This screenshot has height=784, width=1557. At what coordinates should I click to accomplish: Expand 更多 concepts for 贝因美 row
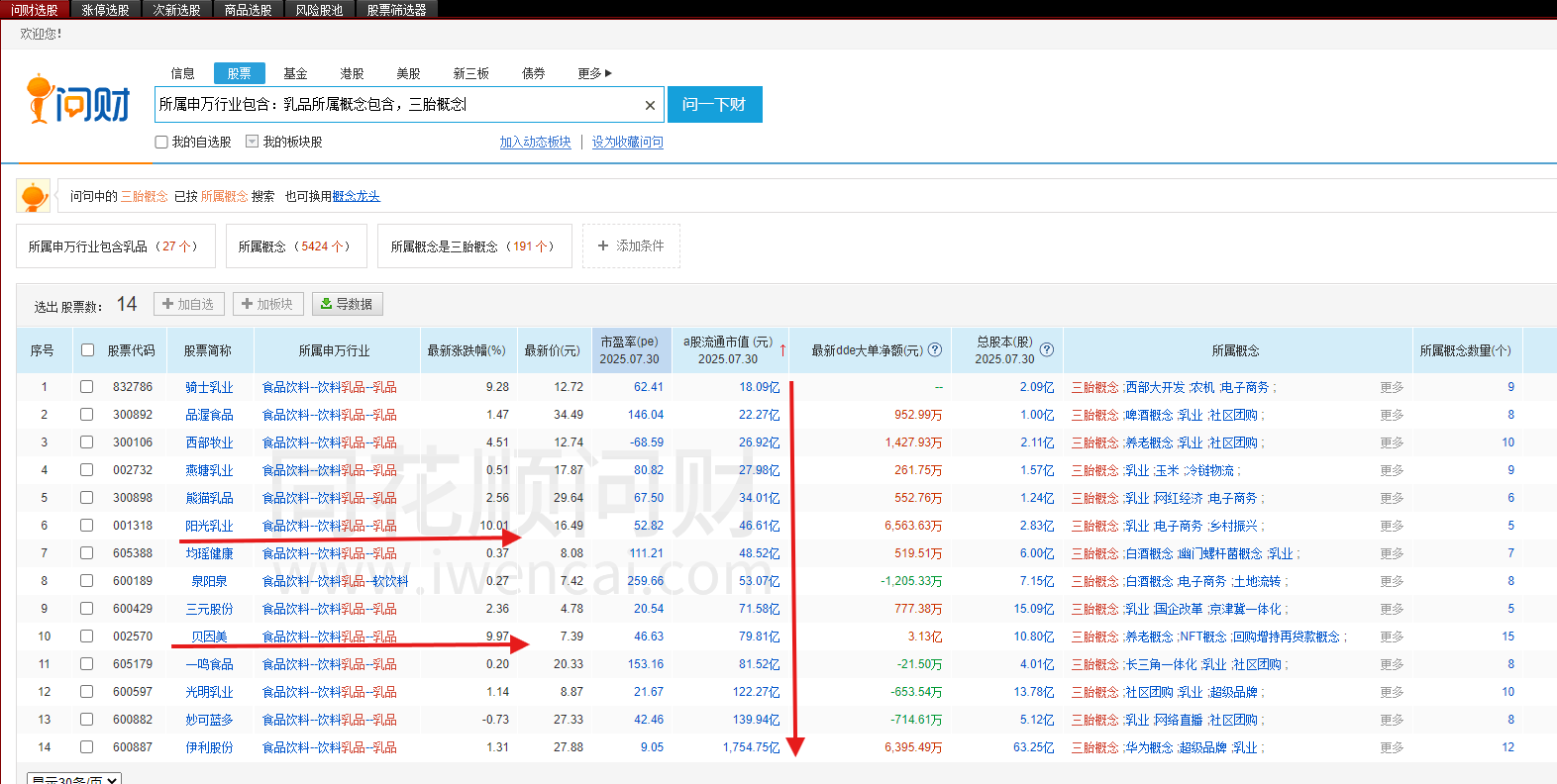coord(1392,637)
